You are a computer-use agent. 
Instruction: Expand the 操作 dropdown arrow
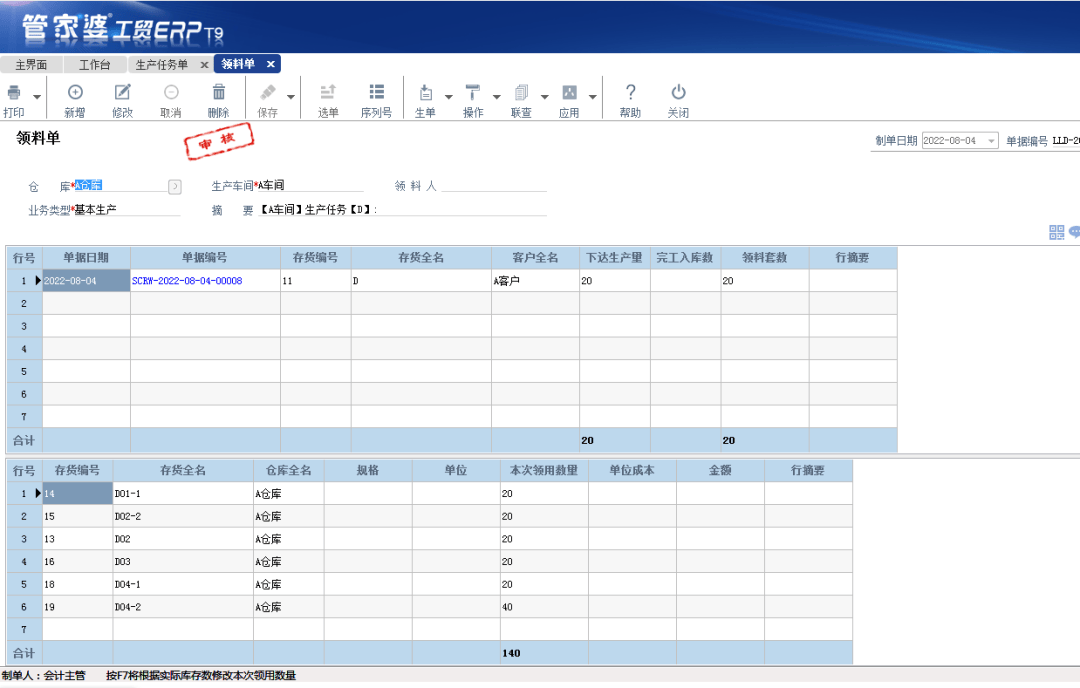pos(497,97)
